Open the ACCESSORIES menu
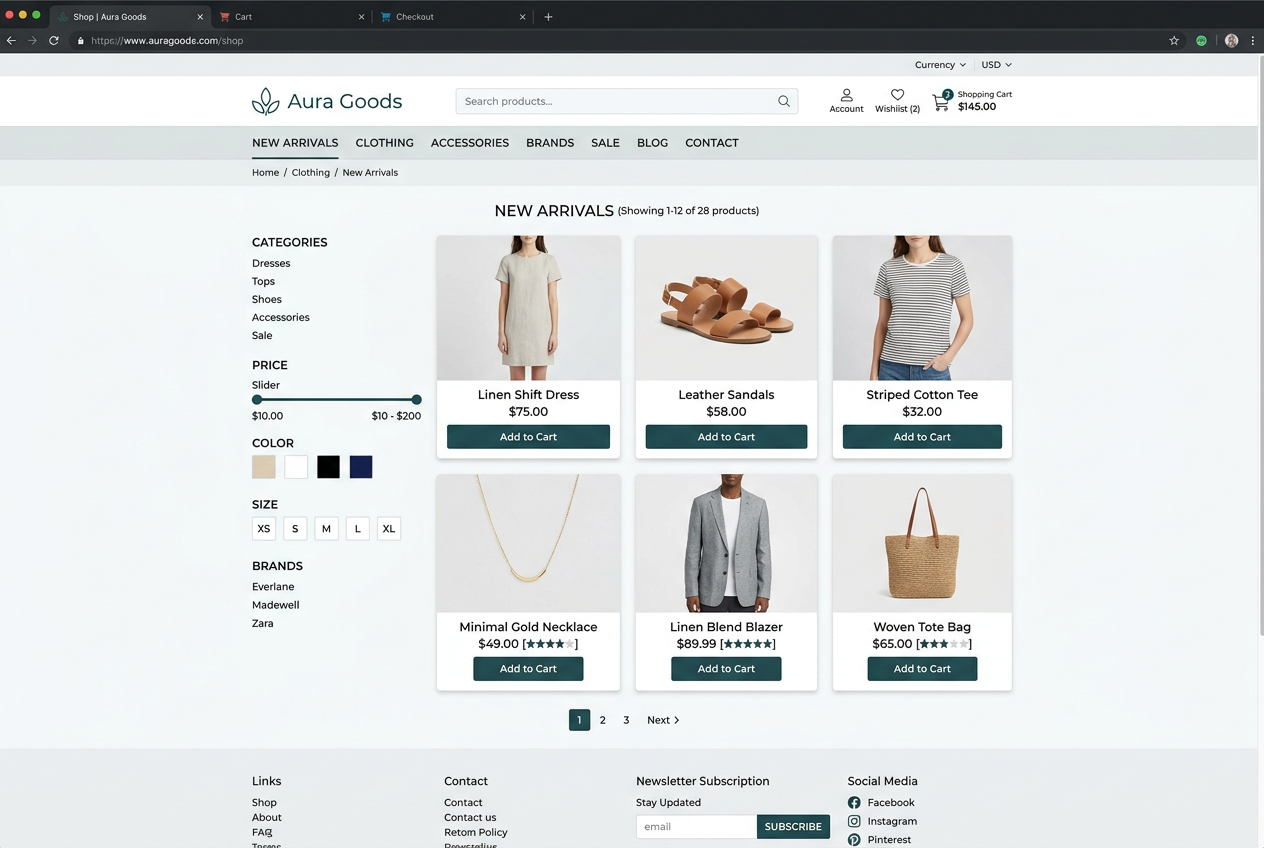 pos(470,143)
